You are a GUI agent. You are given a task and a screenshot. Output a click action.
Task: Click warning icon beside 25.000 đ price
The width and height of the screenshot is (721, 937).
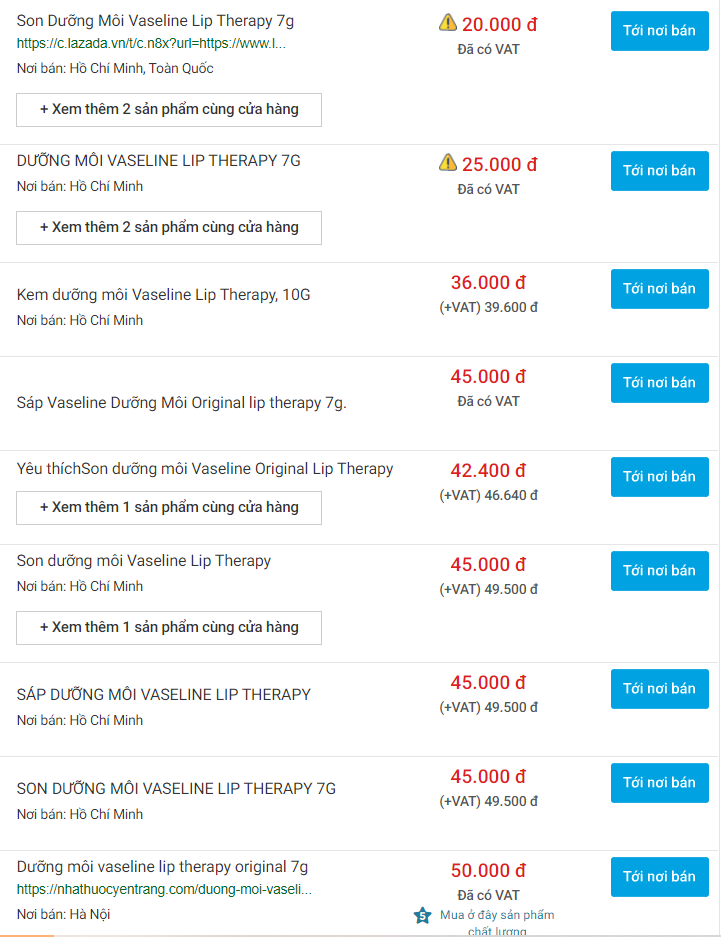447,163
